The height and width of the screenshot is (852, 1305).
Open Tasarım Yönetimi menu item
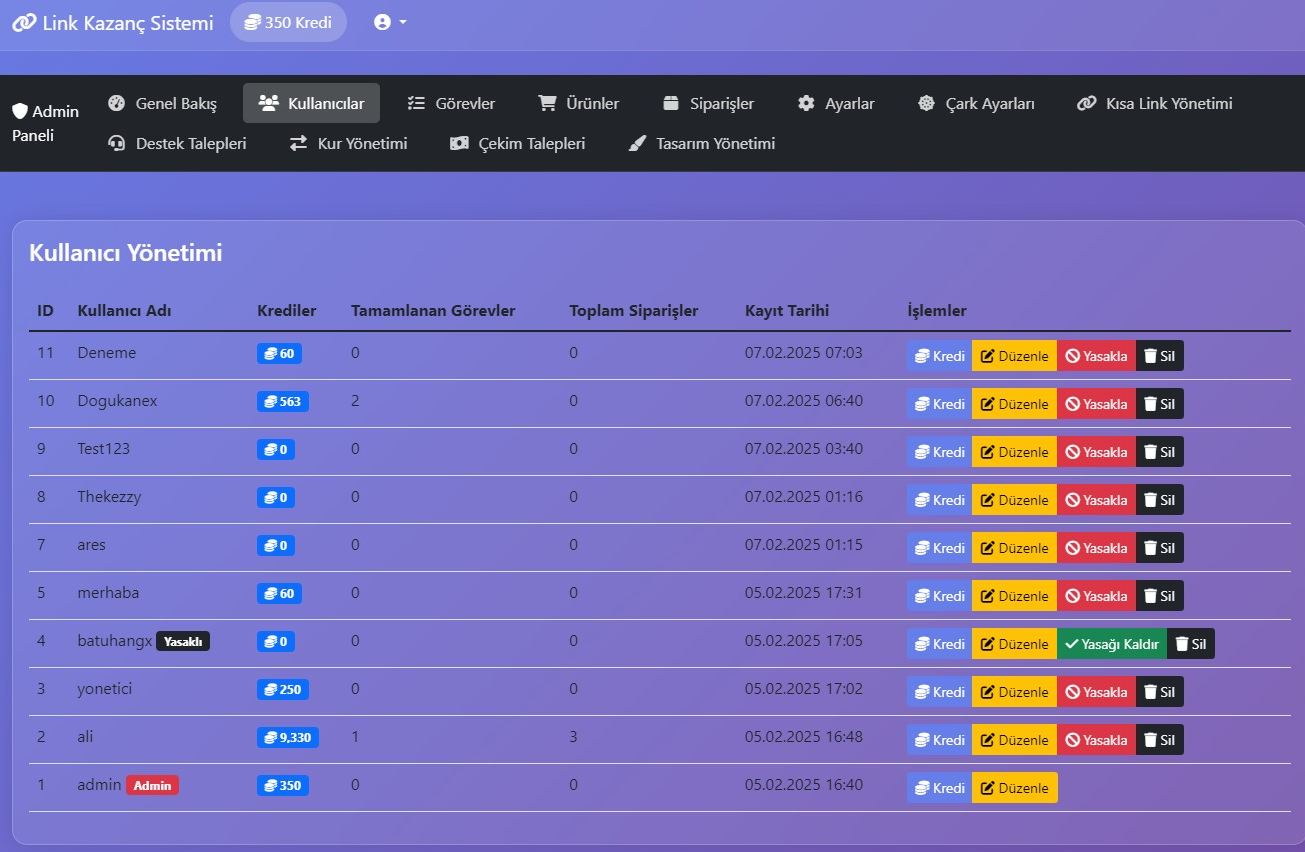point(702,143)
